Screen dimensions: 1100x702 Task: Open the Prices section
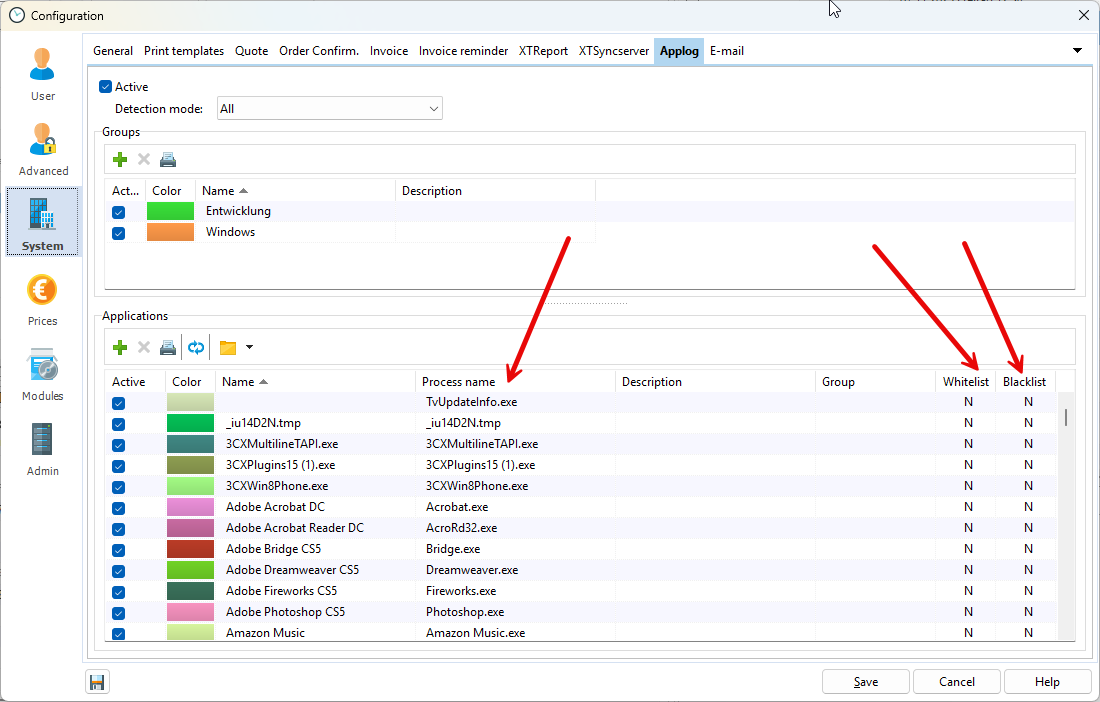[x=43, y=298]
